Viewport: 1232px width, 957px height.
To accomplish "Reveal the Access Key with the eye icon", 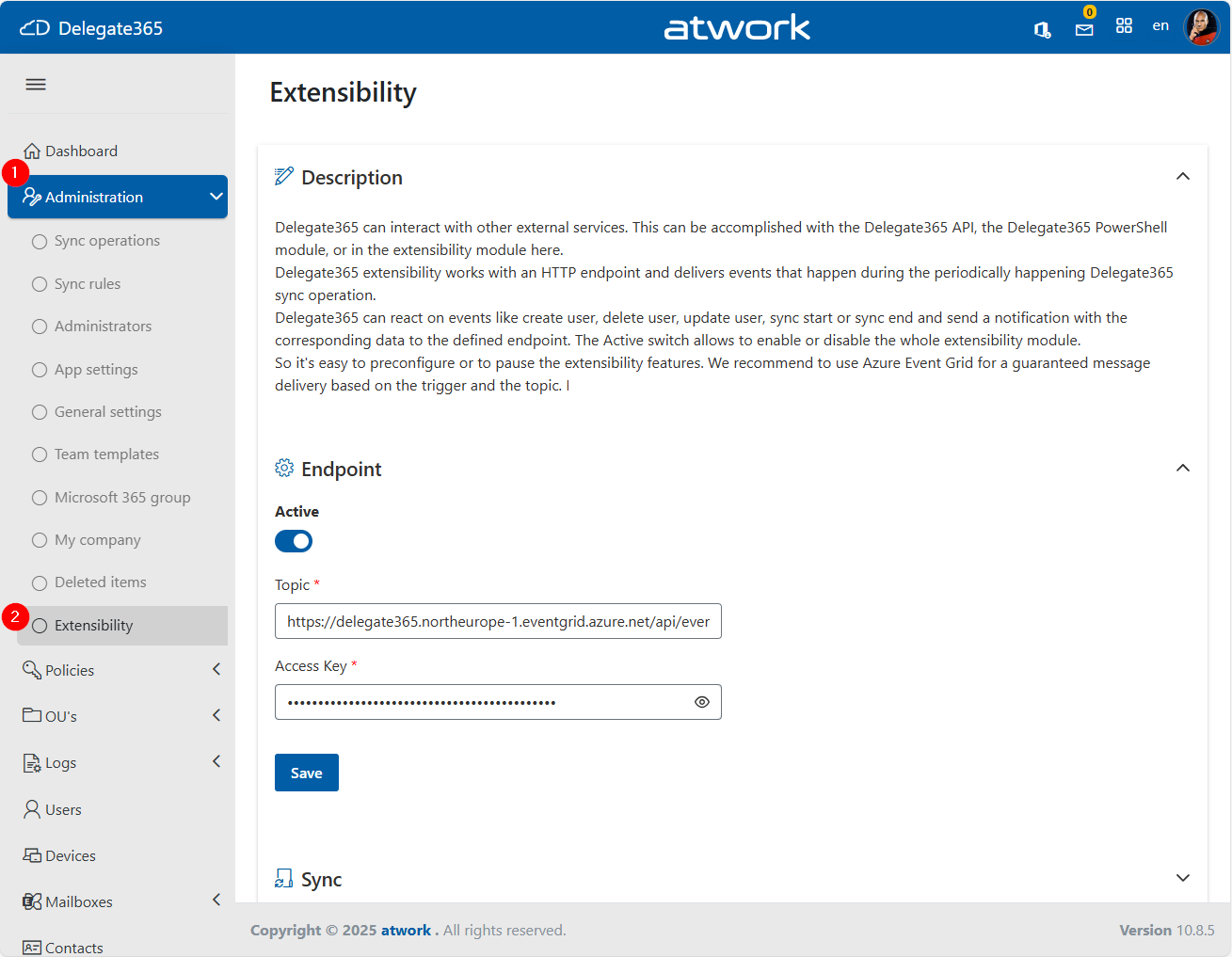I will (701, 702).
